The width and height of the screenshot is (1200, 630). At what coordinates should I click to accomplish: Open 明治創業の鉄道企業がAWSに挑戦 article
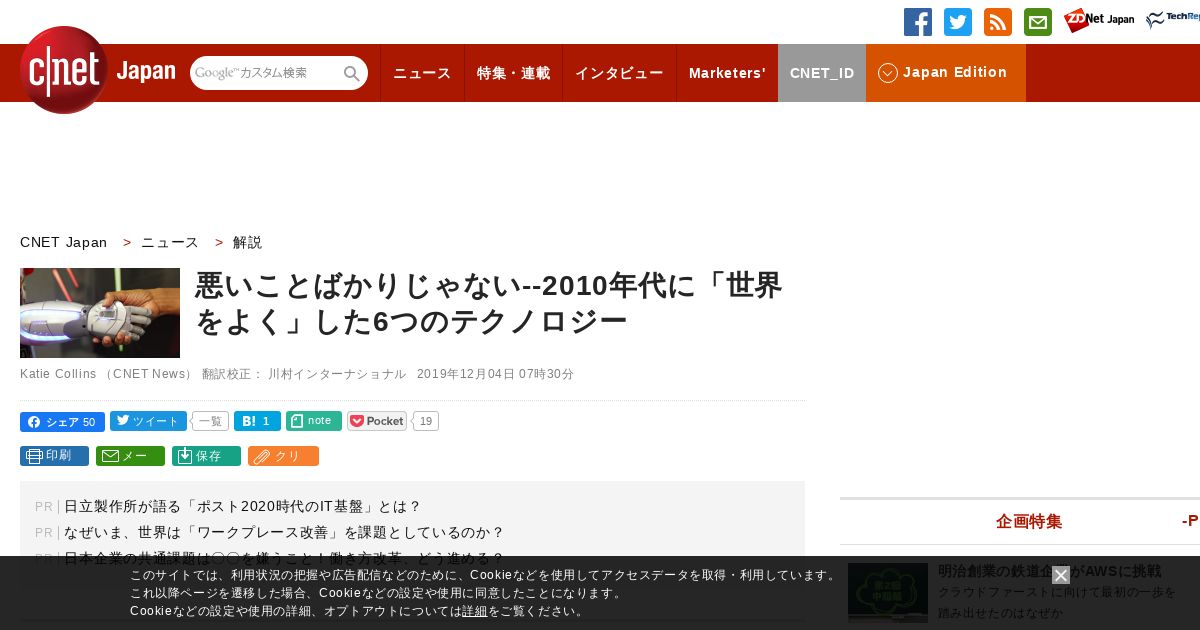(1049, 571)
